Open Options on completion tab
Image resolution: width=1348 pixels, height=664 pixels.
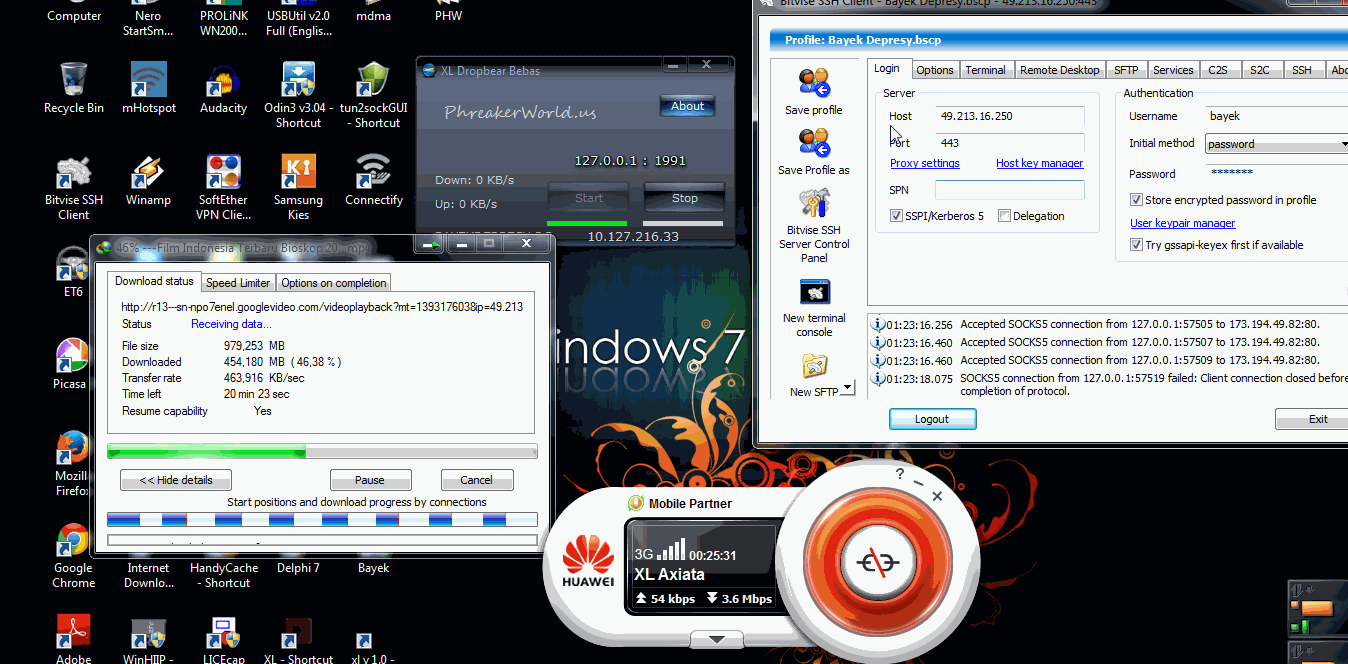click(333, 283)
